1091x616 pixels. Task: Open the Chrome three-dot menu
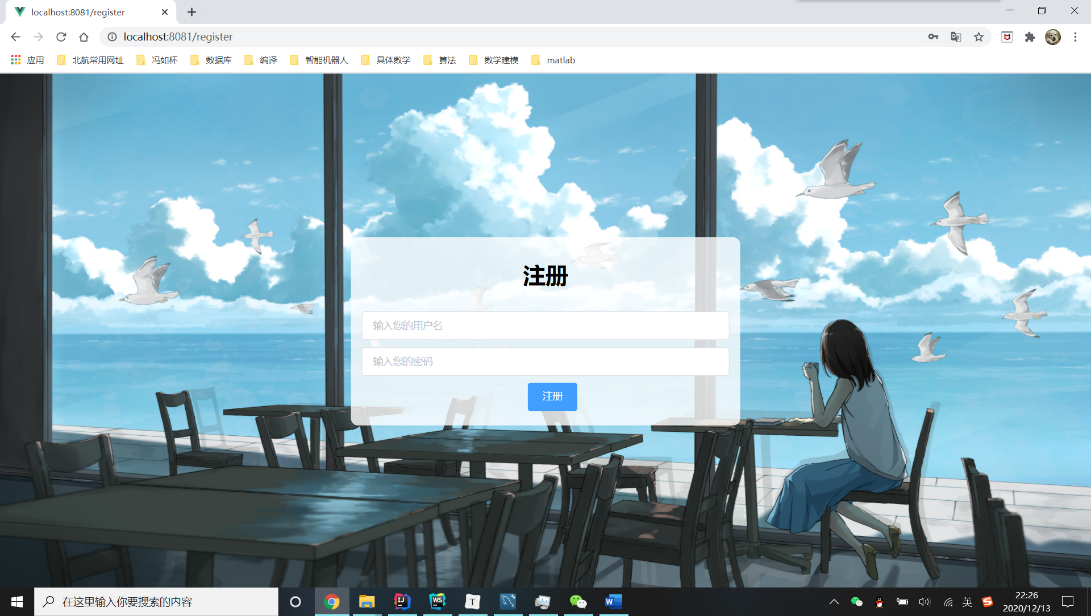click(x=1075, y=37)
